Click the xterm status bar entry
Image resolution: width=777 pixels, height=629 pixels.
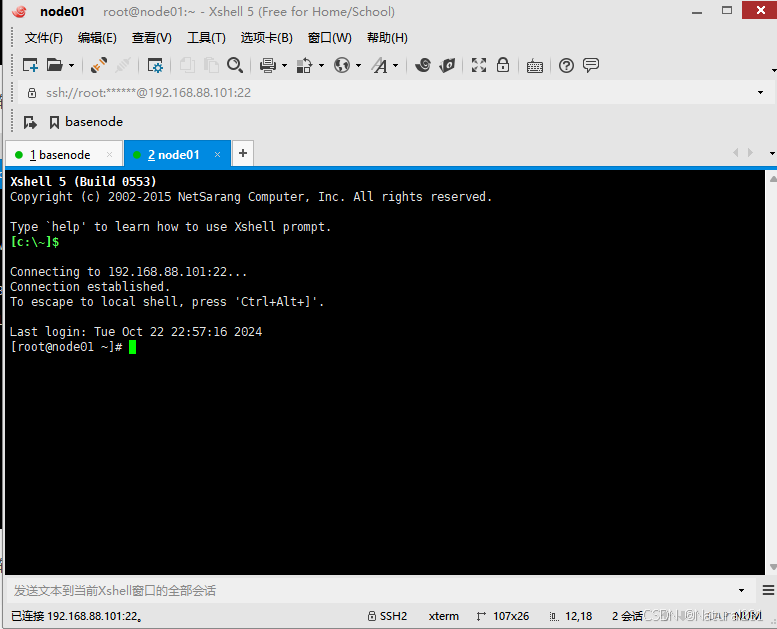coord(444,616)
